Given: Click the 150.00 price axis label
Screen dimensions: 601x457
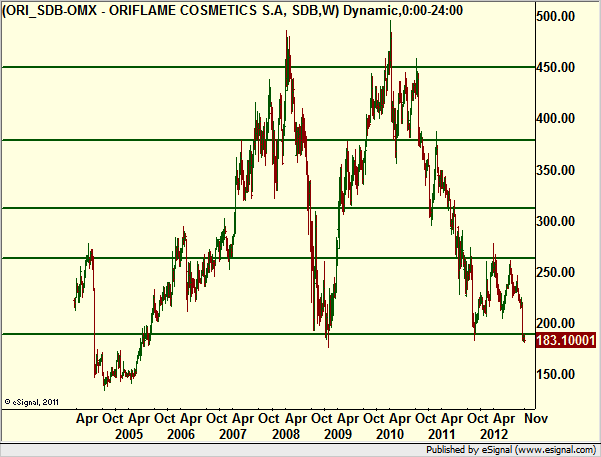Looking at the screenshot, I should point(556,374).
